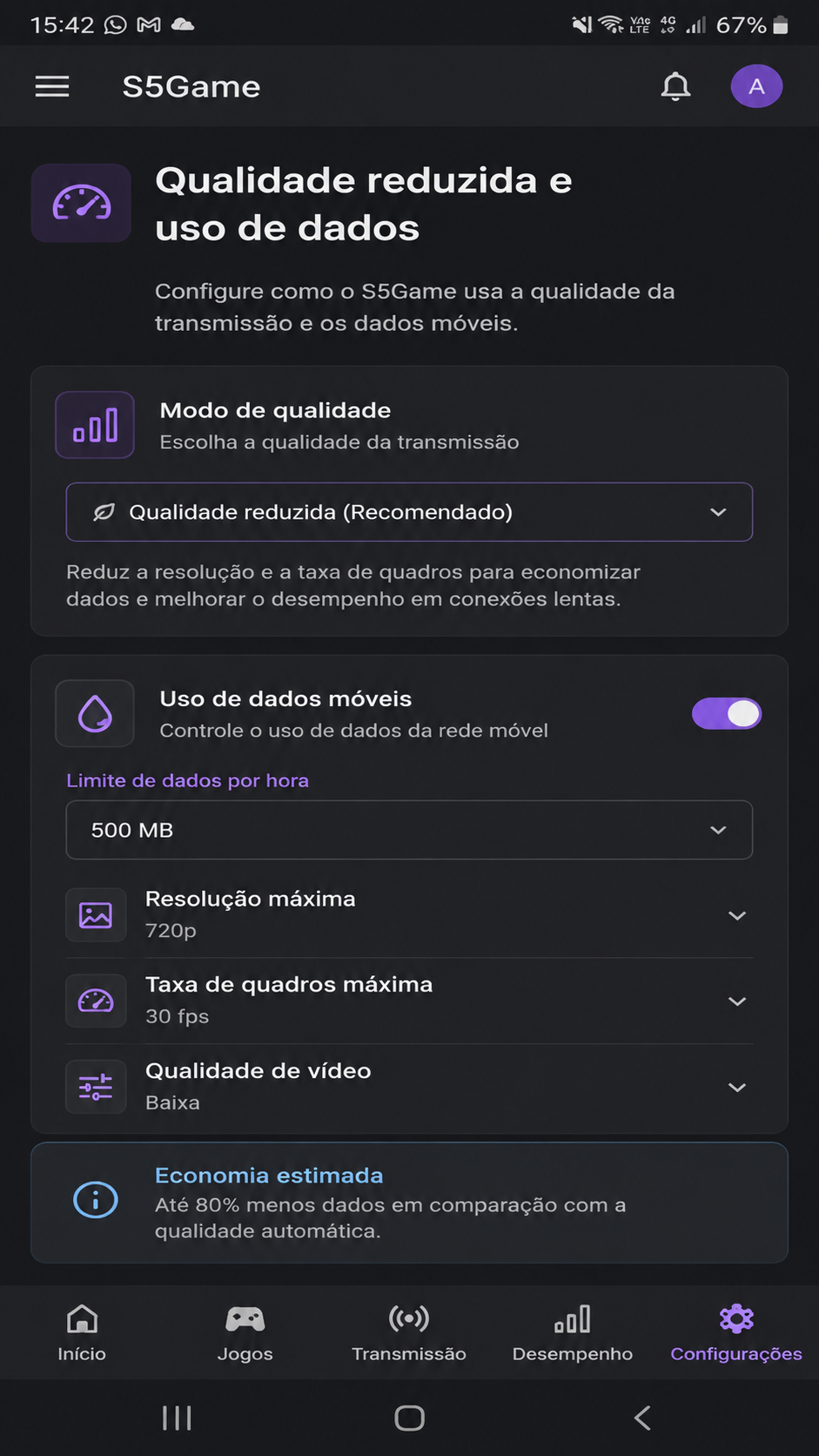The image size is (819, 1456).
Task: Tap the Qualidade de vídeo sliders icon
Action: click(96, 1087)
